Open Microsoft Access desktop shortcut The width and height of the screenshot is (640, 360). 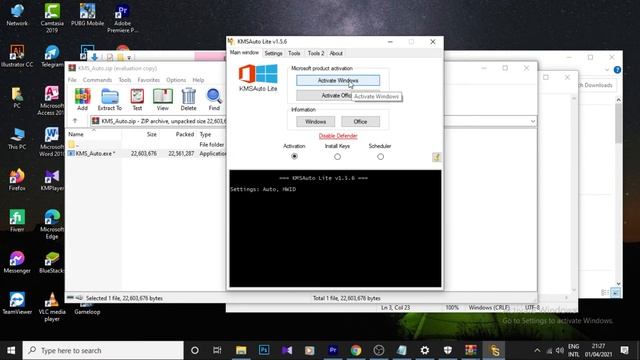(x=52, y=100)
